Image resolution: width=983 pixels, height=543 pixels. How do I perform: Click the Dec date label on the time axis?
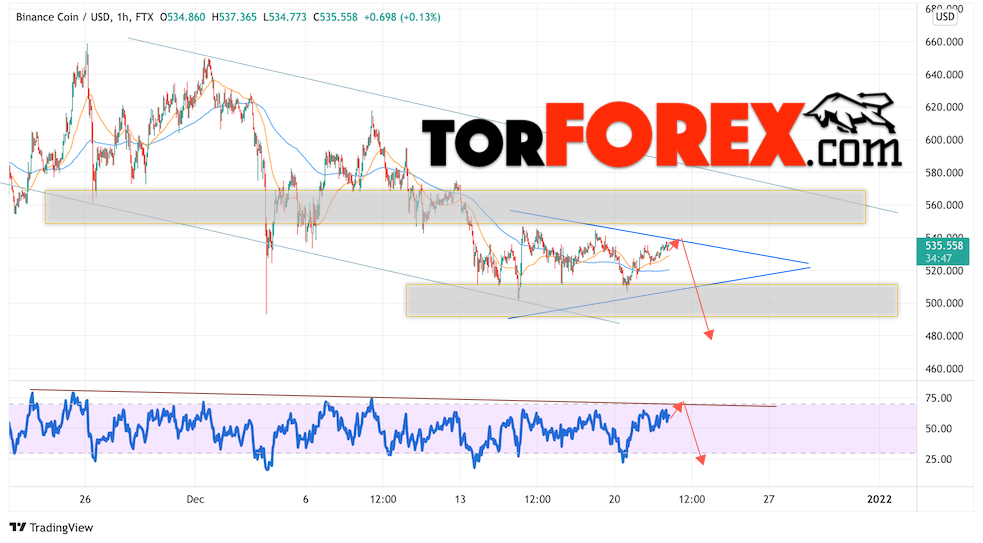pyautogui.click(x=196, y=499)
